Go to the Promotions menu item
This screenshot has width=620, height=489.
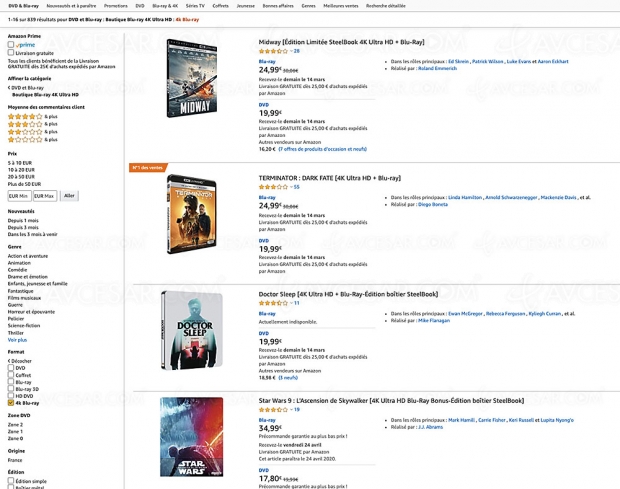point(115,6)
